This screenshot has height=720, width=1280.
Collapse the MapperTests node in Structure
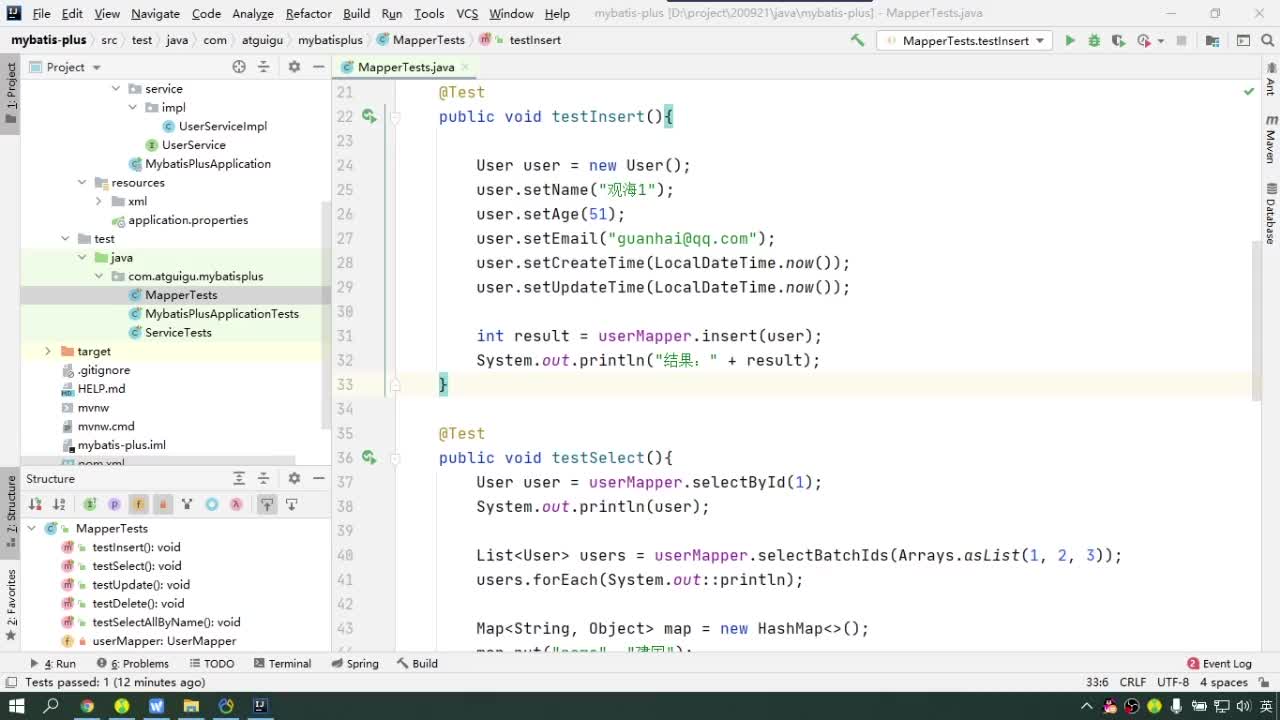pyautogui.click(x=32, y=528)
